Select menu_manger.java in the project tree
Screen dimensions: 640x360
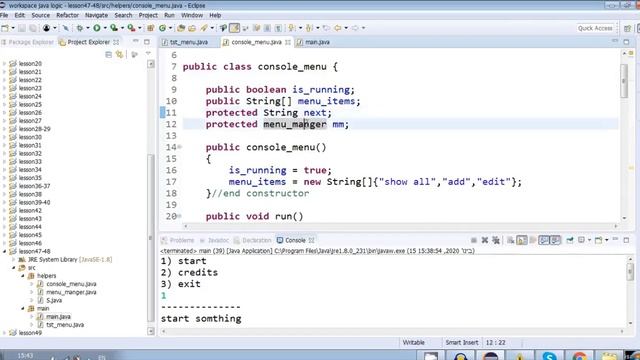pyautogui.click(x=71, y=292)
